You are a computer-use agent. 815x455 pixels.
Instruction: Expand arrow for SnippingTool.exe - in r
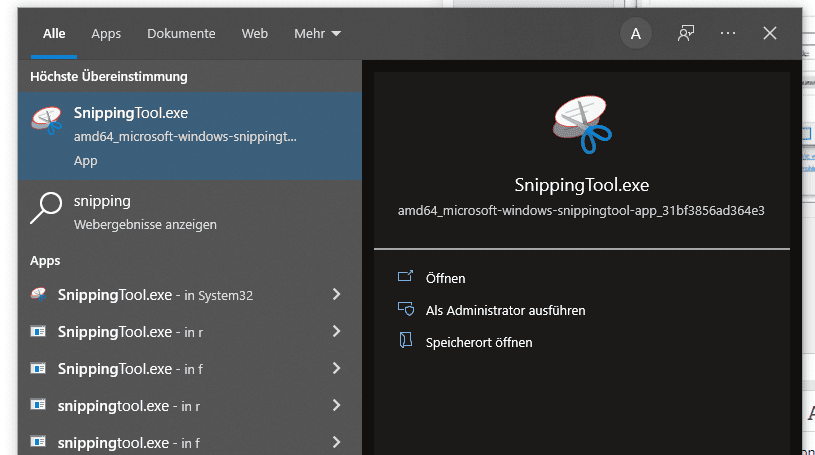point(336,331)
